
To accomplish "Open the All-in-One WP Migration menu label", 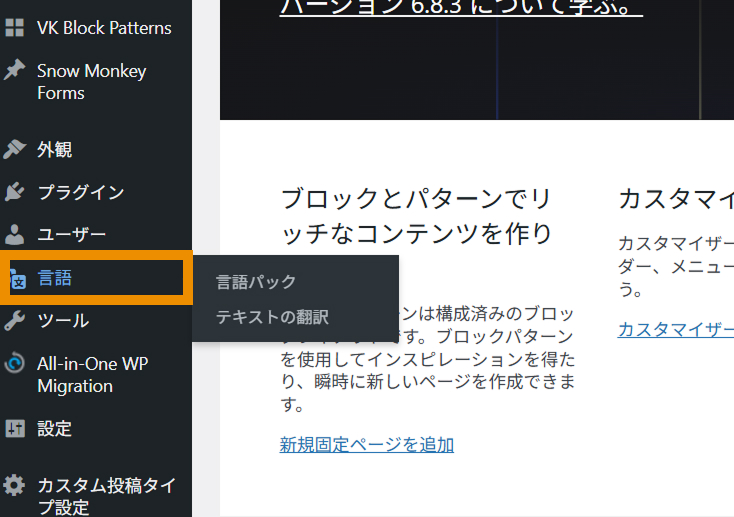I will coord(92,375).
